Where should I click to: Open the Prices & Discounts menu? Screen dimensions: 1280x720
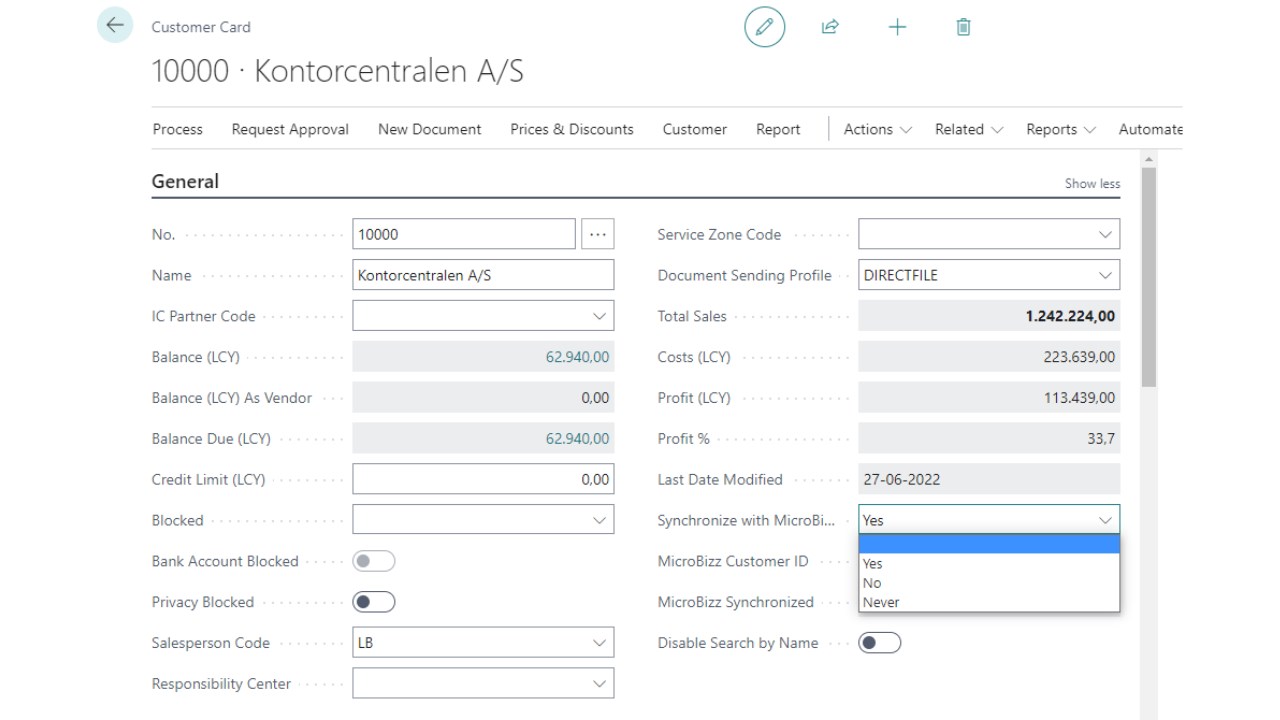[x=572, y=129]
